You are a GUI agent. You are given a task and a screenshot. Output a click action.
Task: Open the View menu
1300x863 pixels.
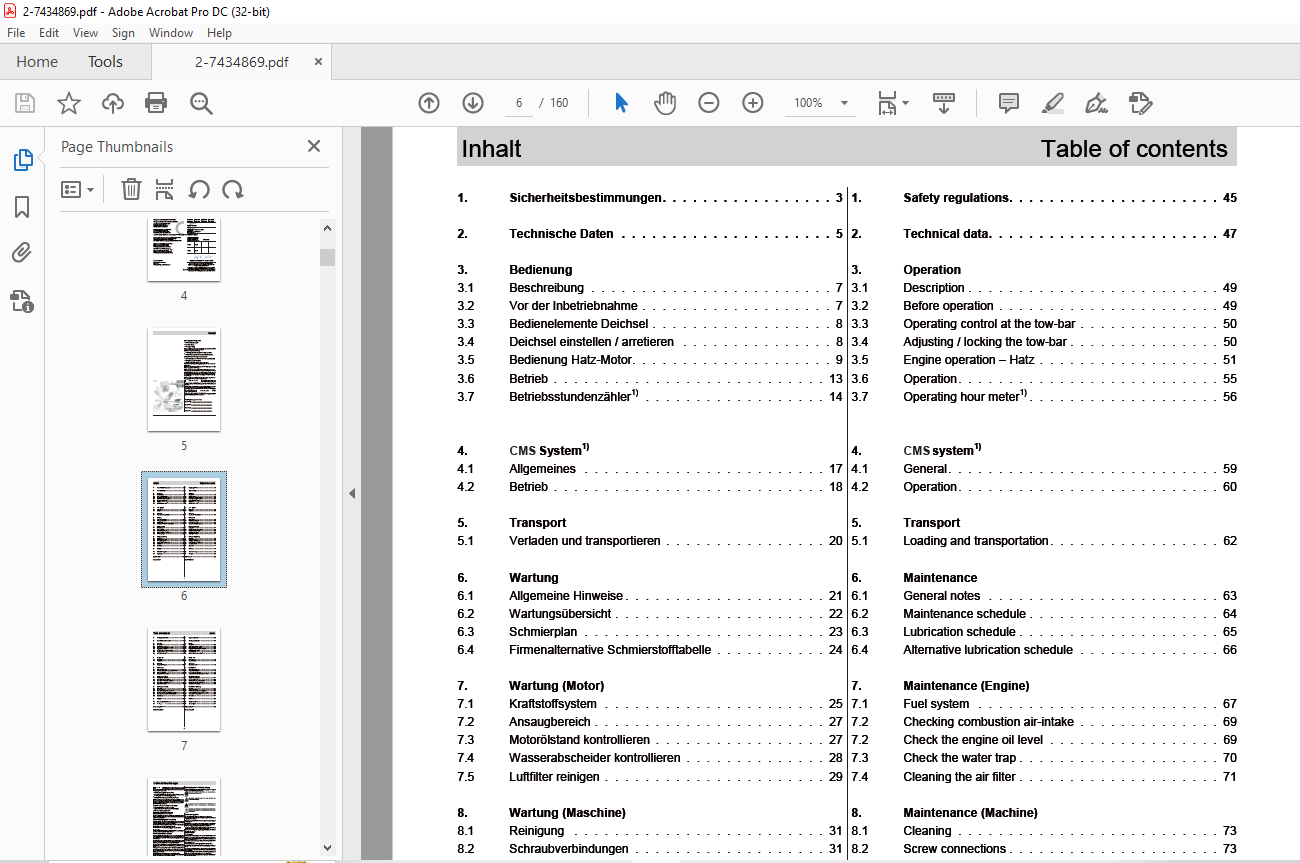[85, 33]
